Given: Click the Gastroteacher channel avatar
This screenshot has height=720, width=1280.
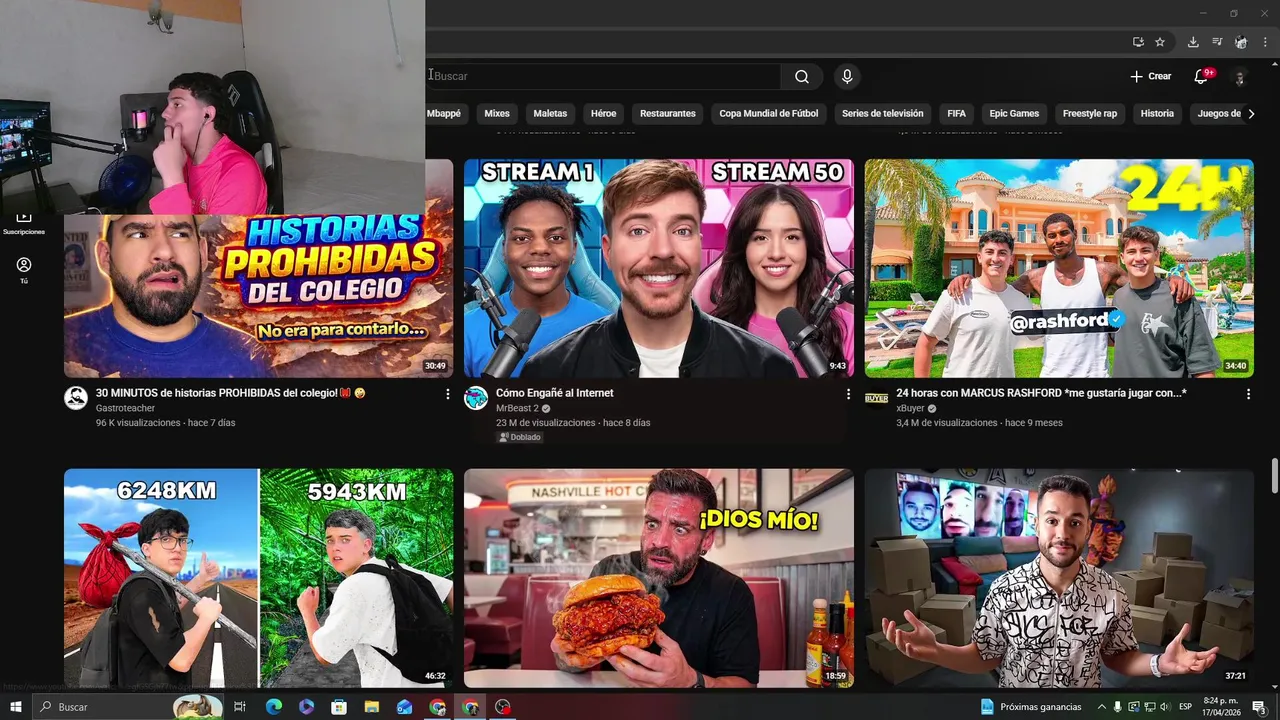Looking at the screenshot, I should 76,398.
